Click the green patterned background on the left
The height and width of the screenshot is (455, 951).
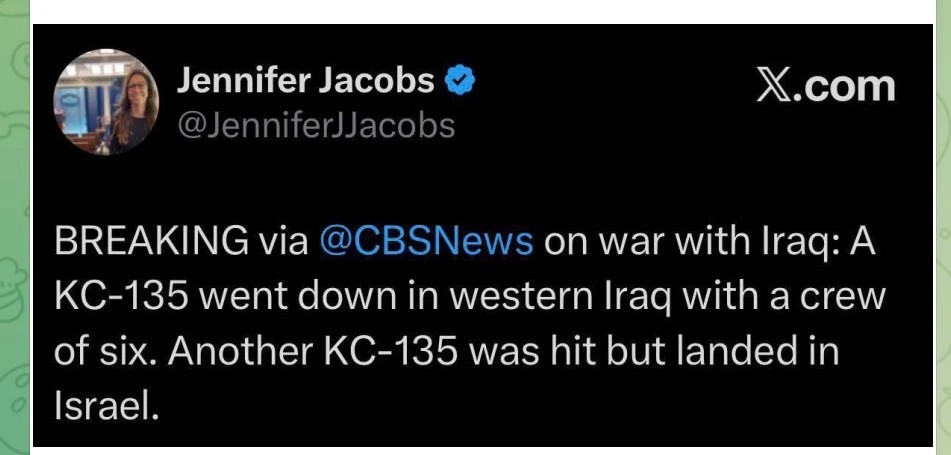tap(14, 230)
